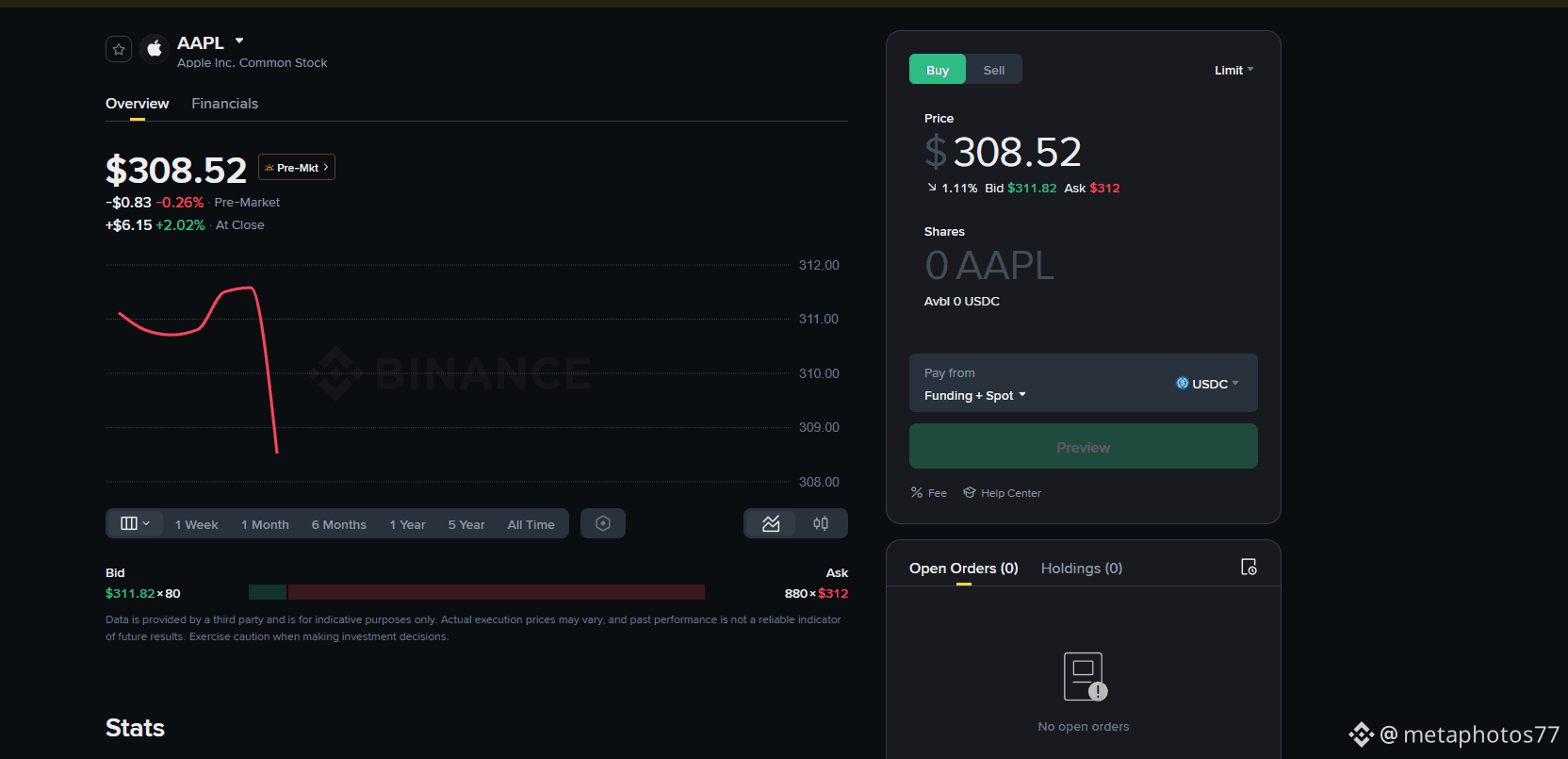Open the AAPL ticker dropdown arrow
1568x759 pixels.
tap(239, 41)
